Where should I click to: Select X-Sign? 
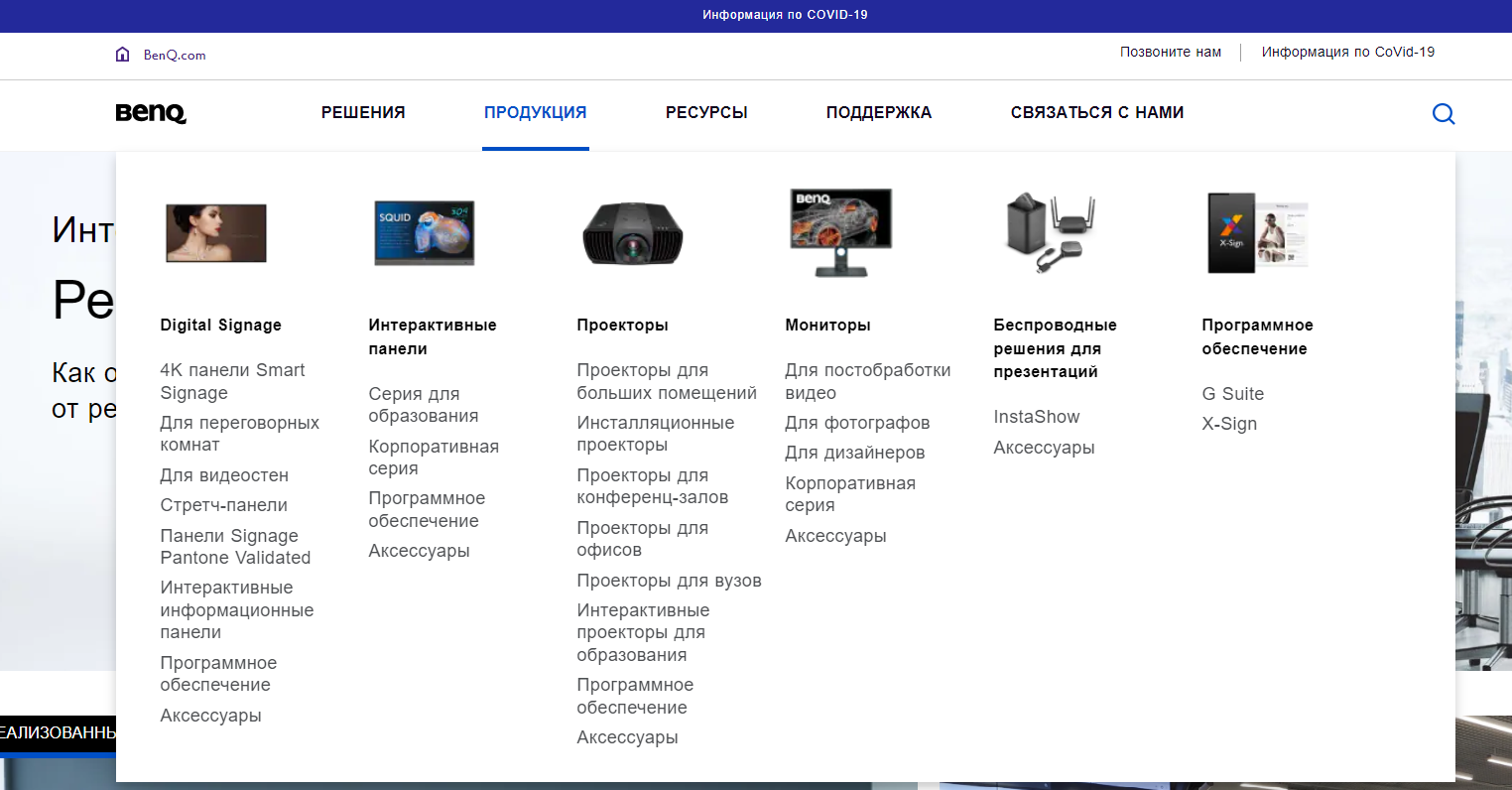pos(1229,424)
